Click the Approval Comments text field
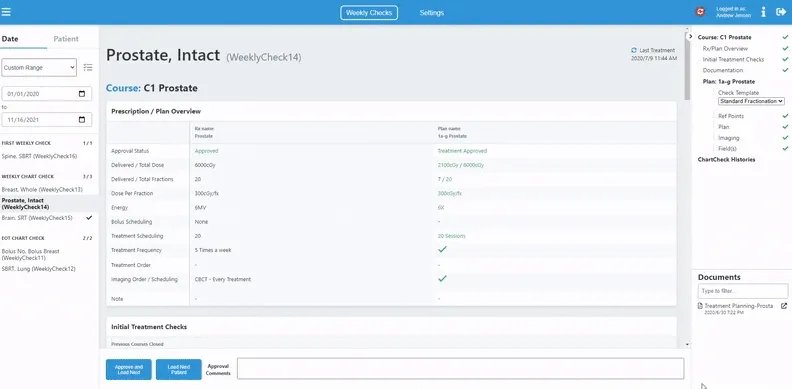The image size is (792, 389). coord(461,369)
